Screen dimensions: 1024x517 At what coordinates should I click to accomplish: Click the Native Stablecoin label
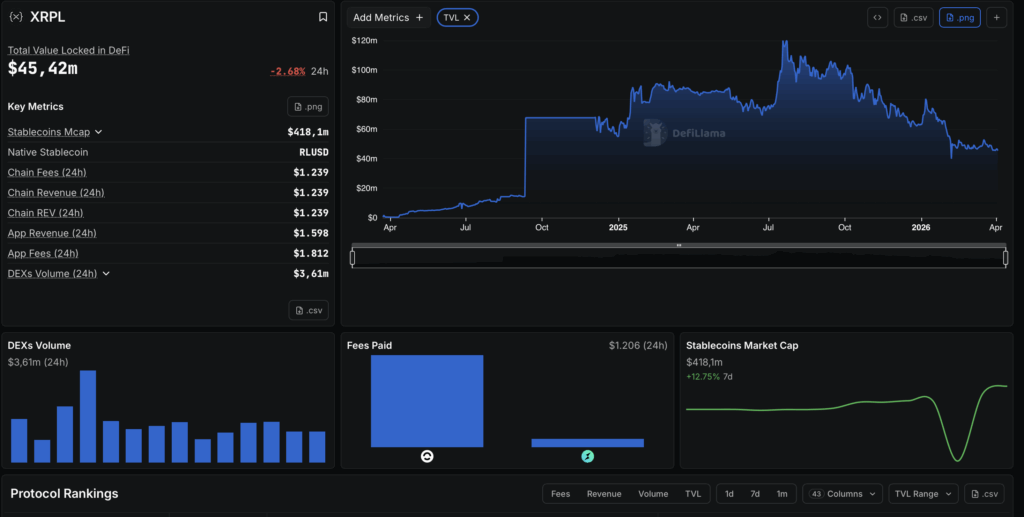[x=48, y=152]
